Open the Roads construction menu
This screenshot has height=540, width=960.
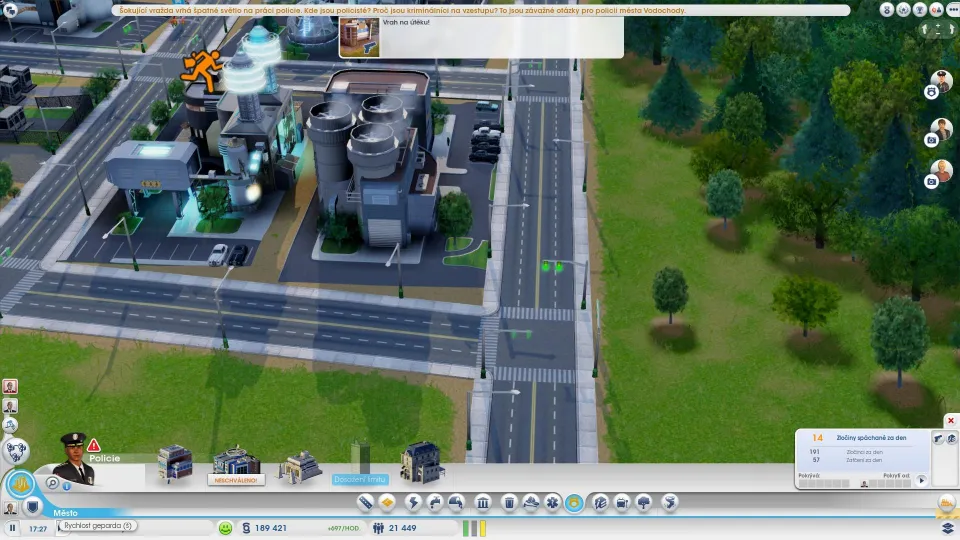(x=366, y=503)
